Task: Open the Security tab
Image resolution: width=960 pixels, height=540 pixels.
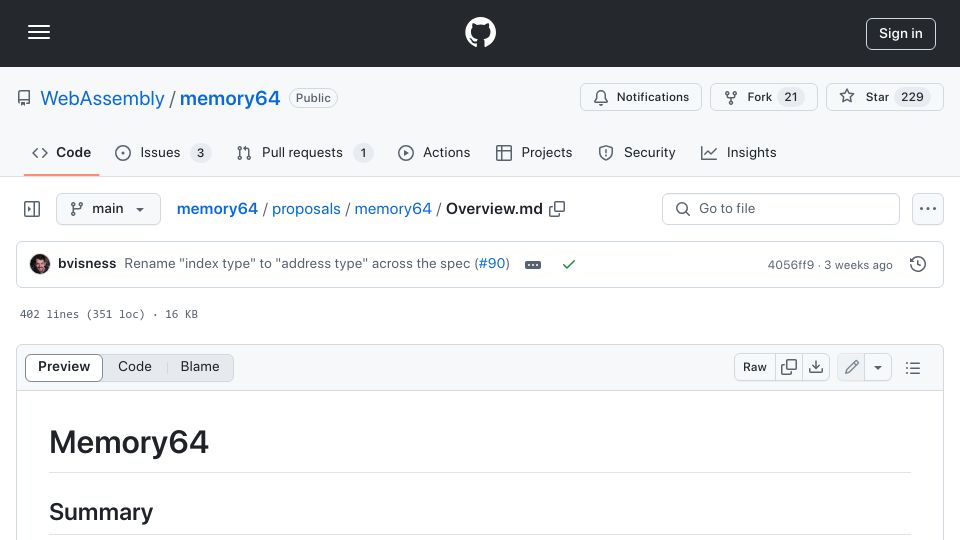Action: click(x=637, y=152)
